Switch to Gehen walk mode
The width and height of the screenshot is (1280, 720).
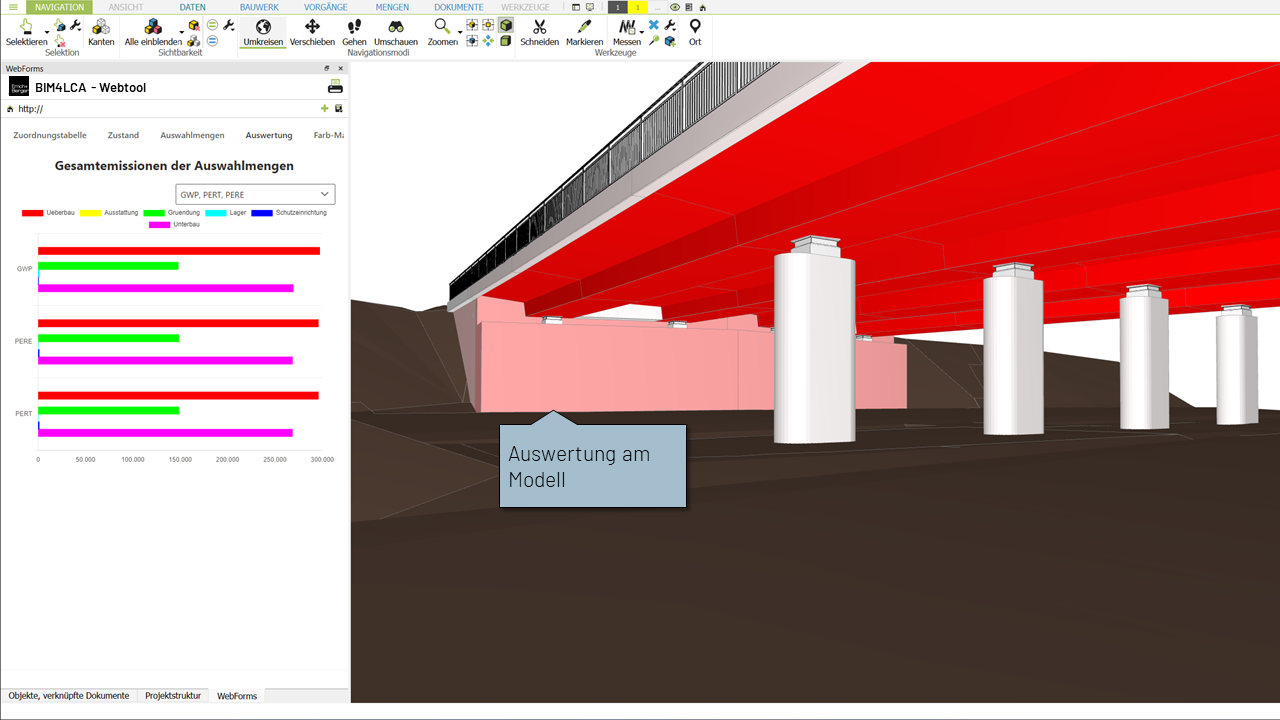pyautogui.click(x=354, y=32)
